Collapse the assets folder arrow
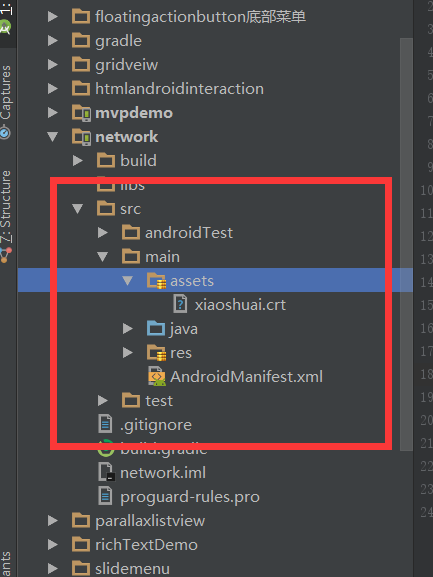The image size is (433, 577). click(128, 281)
